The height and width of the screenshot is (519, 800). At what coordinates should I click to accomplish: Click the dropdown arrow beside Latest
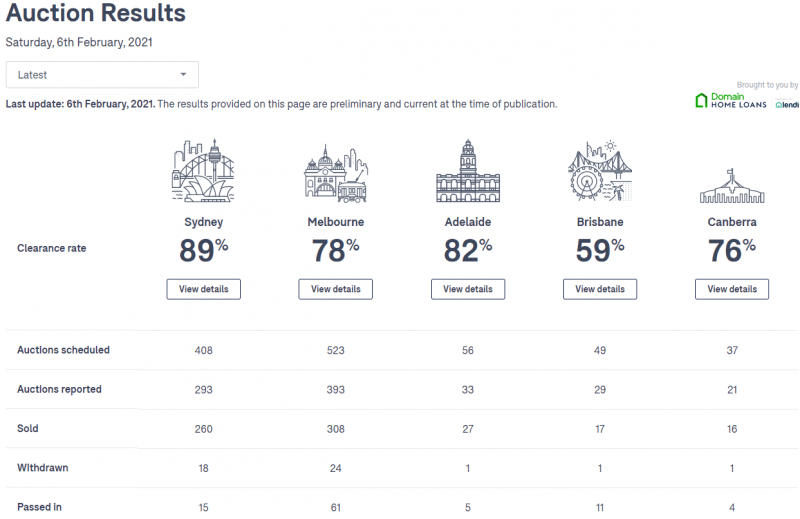click(183, 75)
